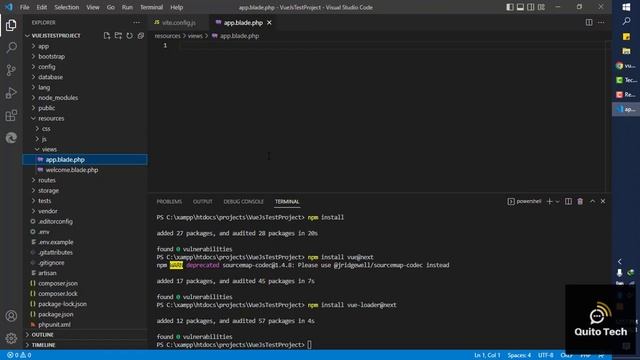640x360 pixels.
Task: Open the Windows Start button
Action: pyautogui.click(x=626, y=7)
